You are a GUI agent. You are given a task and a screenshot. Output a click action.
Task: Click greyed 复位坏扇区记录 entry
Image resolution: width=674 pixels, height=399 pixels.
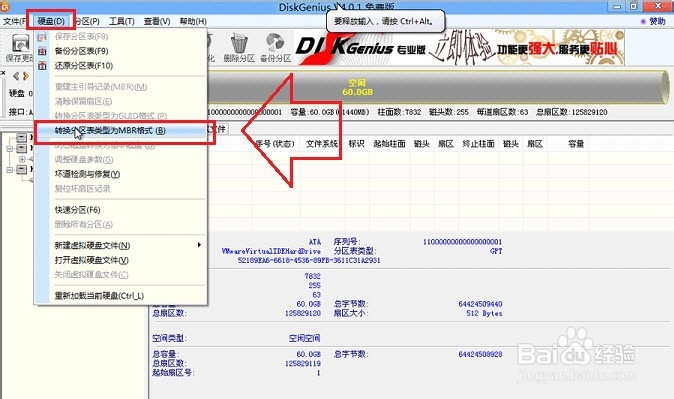(83, 189)
